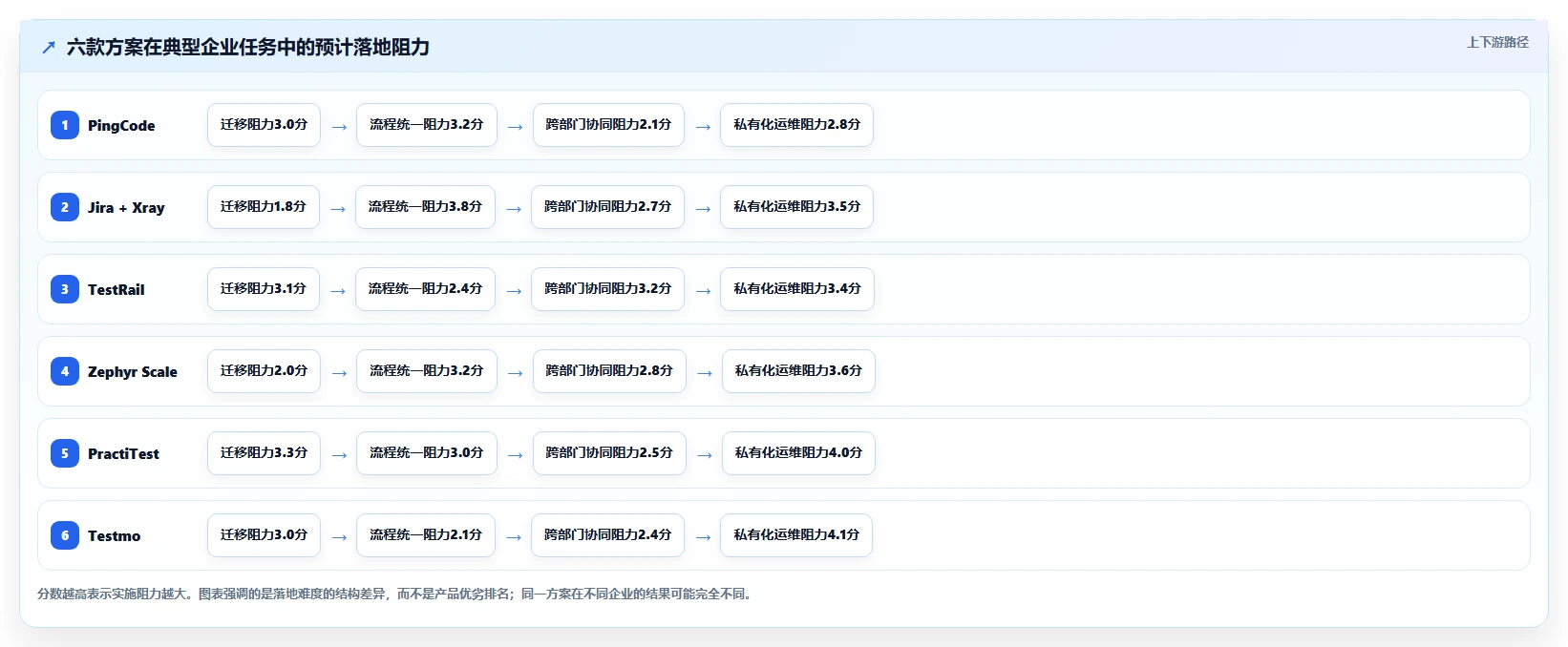Click the 跨部门协同阻力2.5分 chip
Screen dimensions: 1568x647
pyautogui.click(x=609, y=453)
